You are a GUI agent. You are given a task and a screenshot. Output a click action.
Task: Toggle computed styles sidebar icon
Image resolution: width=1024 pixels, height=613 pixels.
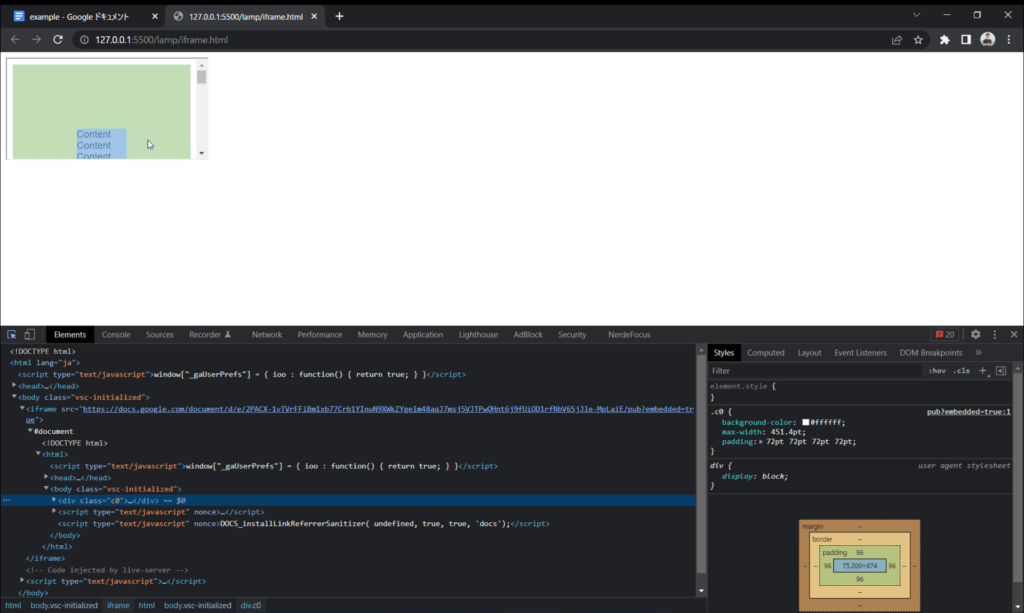1000,371
